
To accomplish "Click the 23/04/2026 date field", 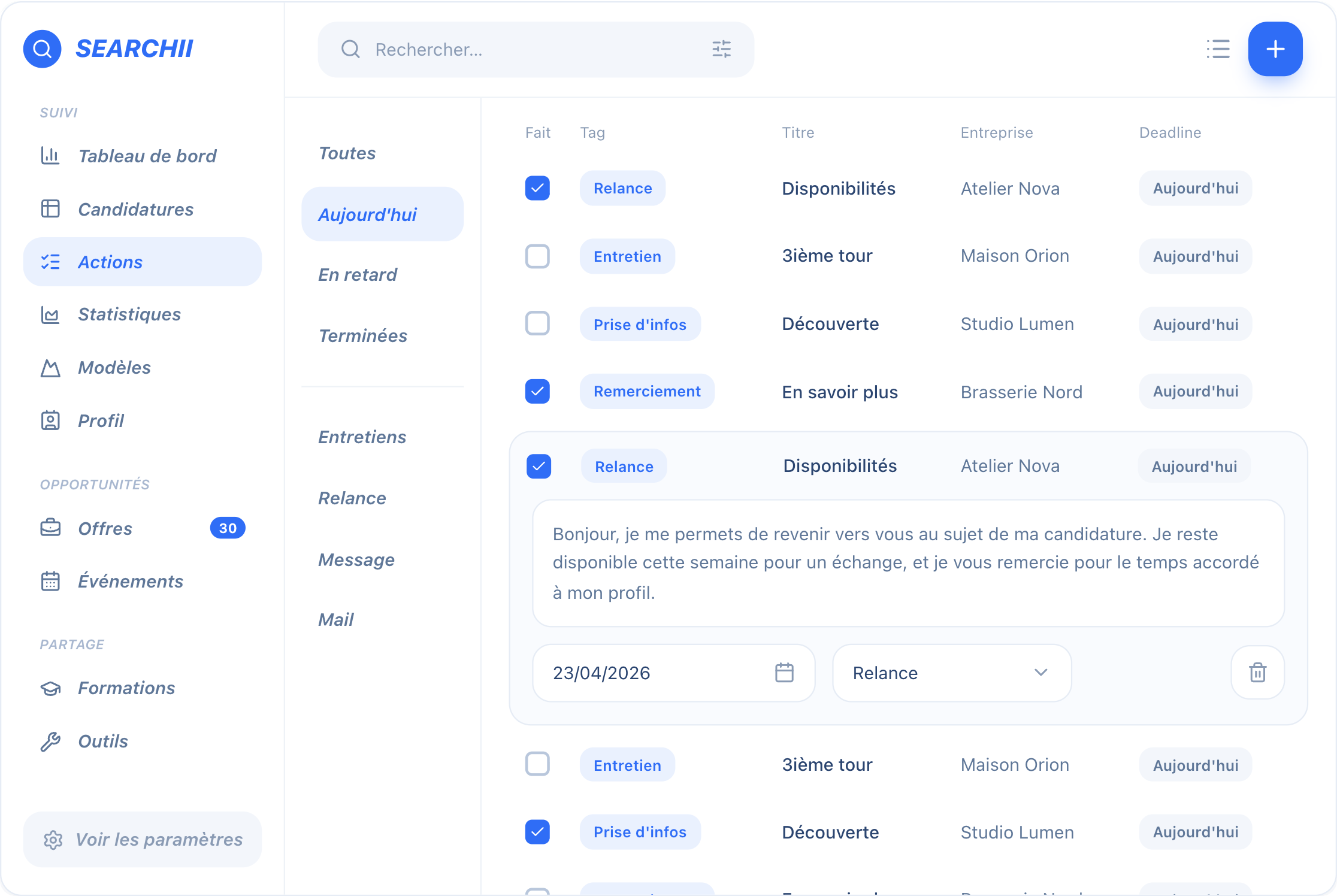I will tap(674, 673).
